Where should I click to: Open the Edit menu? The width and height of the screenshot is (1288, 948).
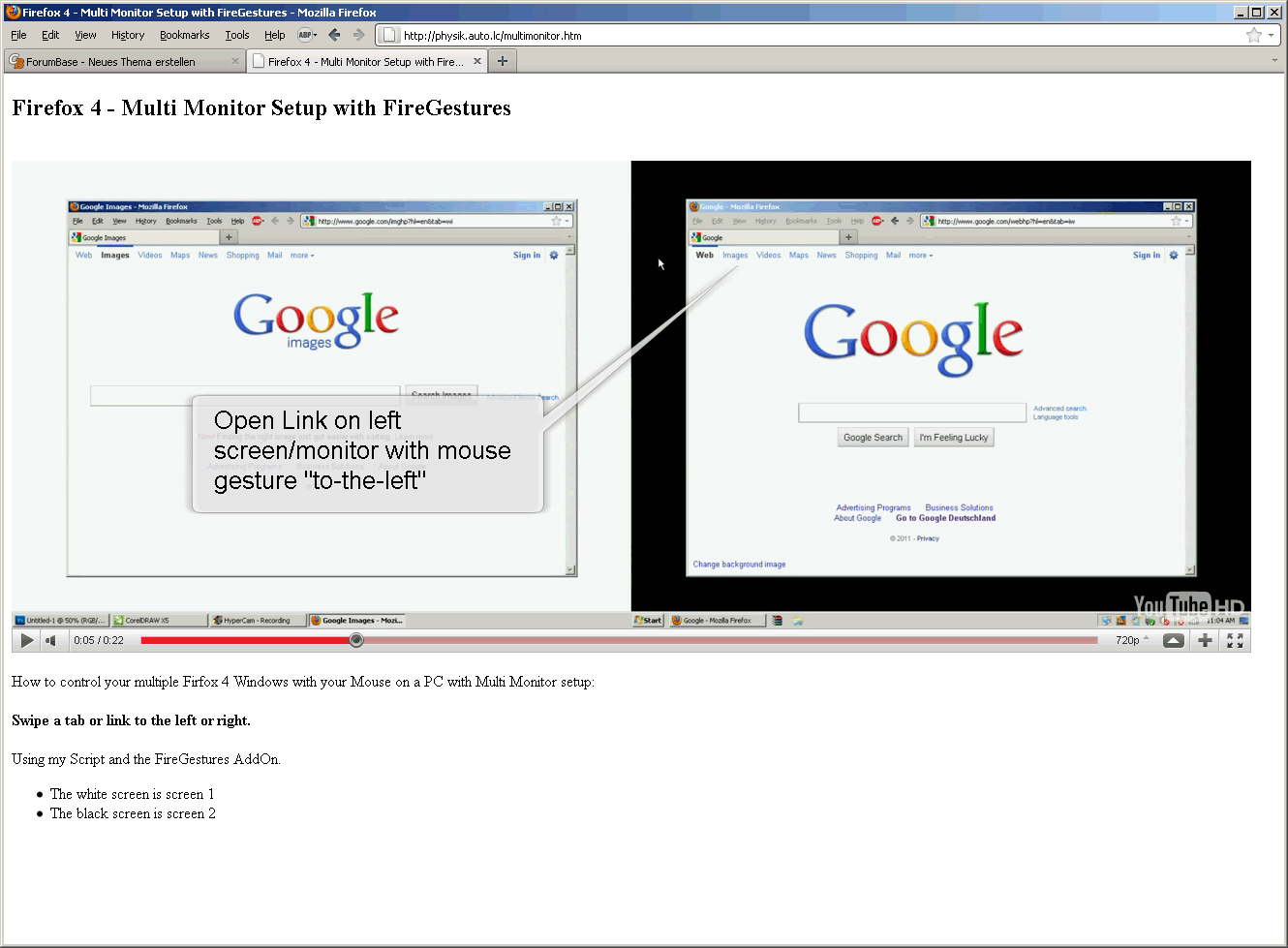pyautogui.click(x=50, y=35)
